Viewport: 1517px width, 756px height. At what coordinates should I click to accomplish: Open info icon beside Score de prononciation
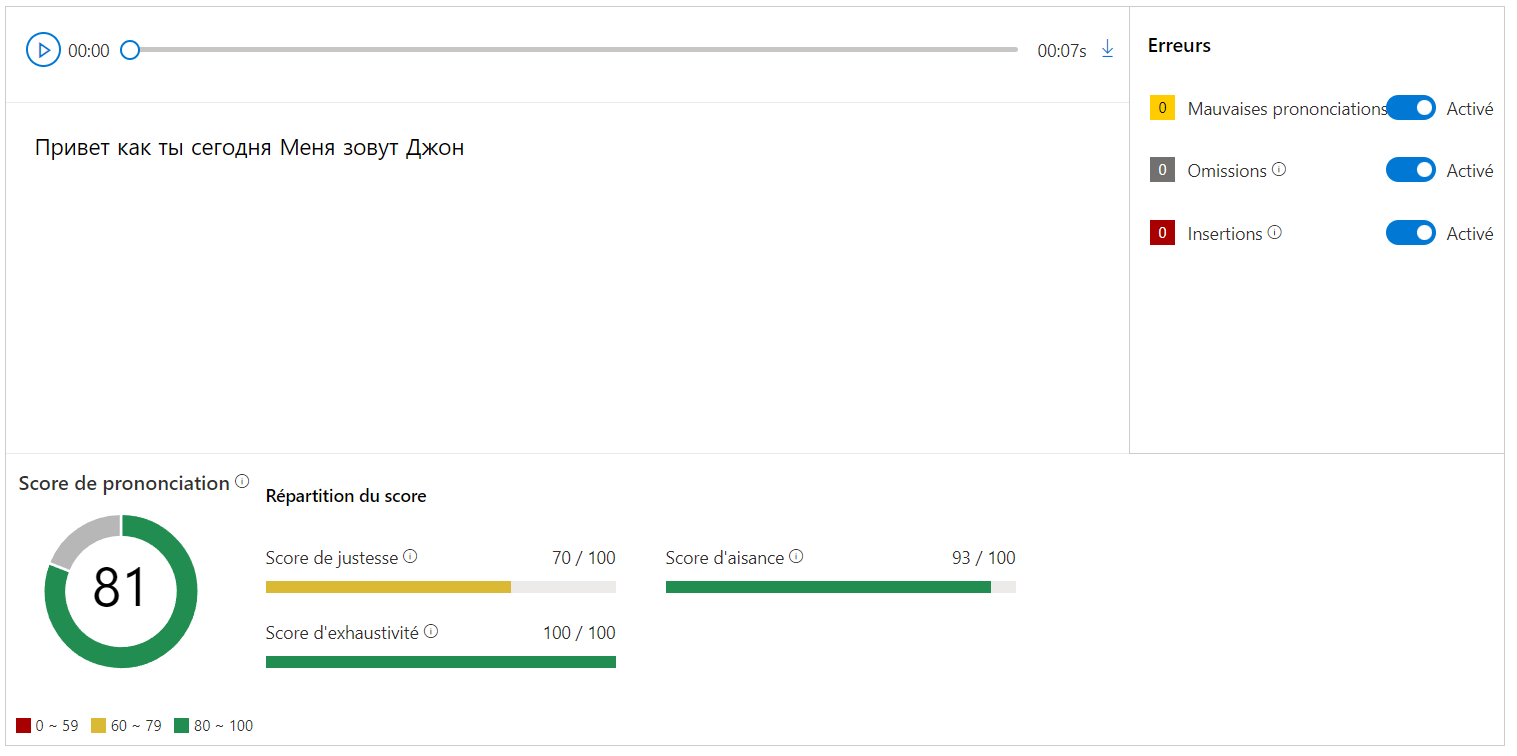[242, 482]
